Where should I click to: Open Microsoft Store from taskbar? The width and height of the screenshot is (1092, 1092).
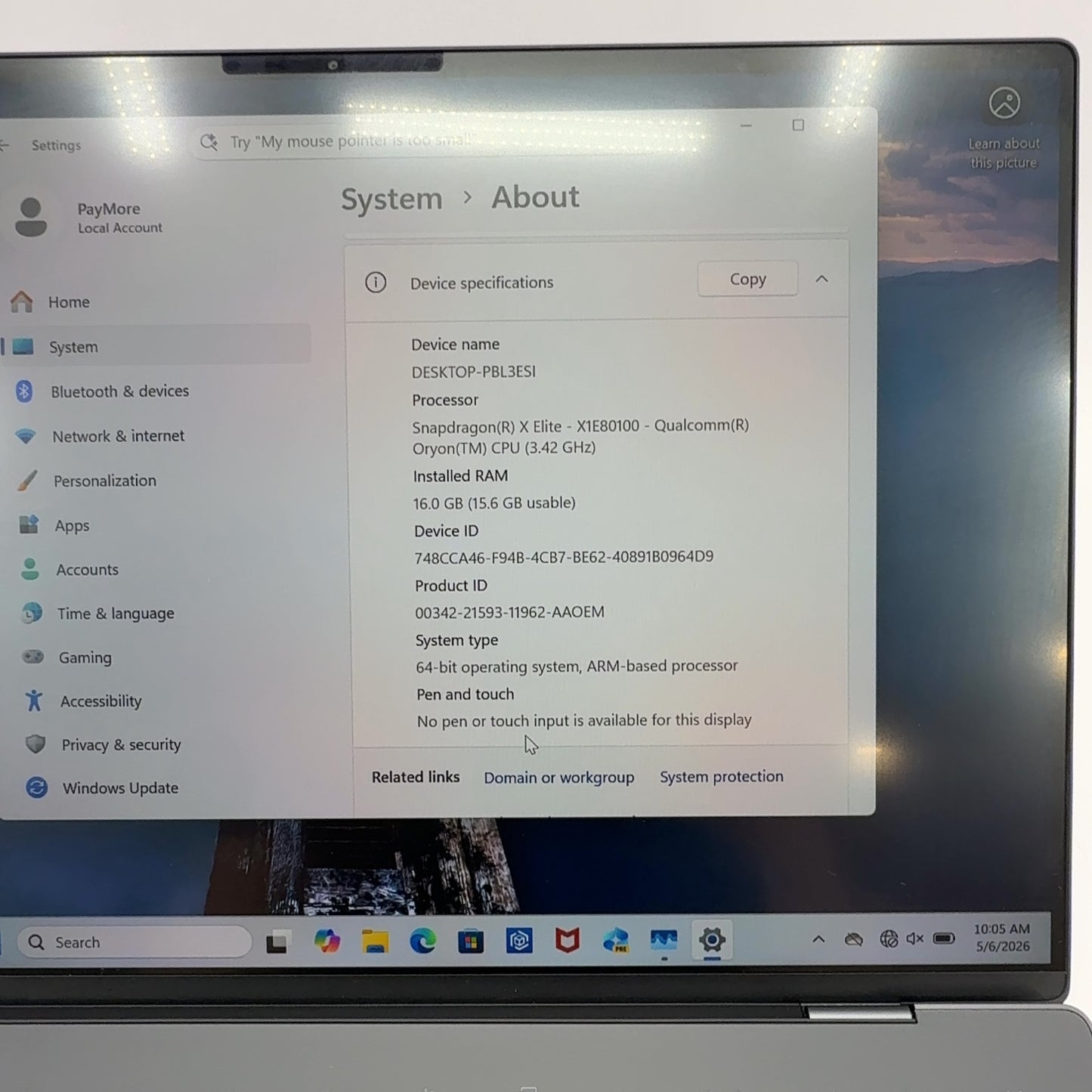click(471, 942)
